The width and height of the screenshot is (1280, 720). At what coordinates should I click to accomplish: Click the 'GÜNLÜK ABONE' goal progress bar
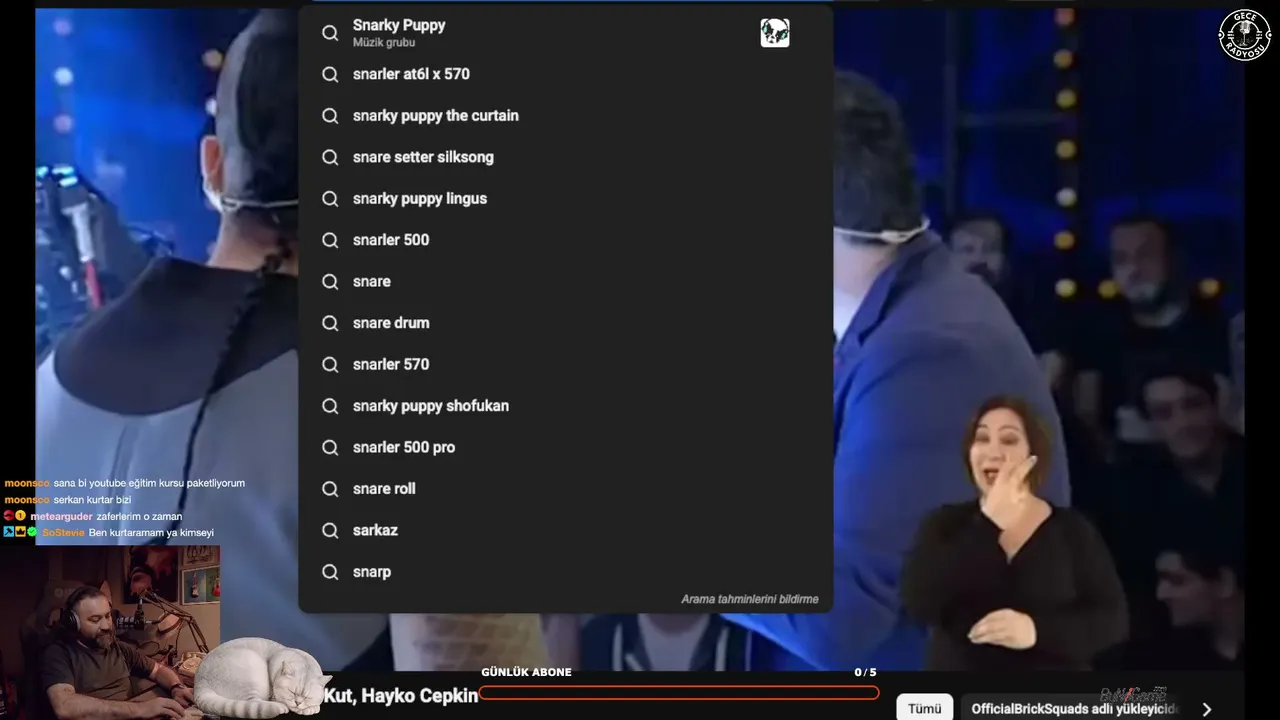pyautogui.click(x=679, y=693)
